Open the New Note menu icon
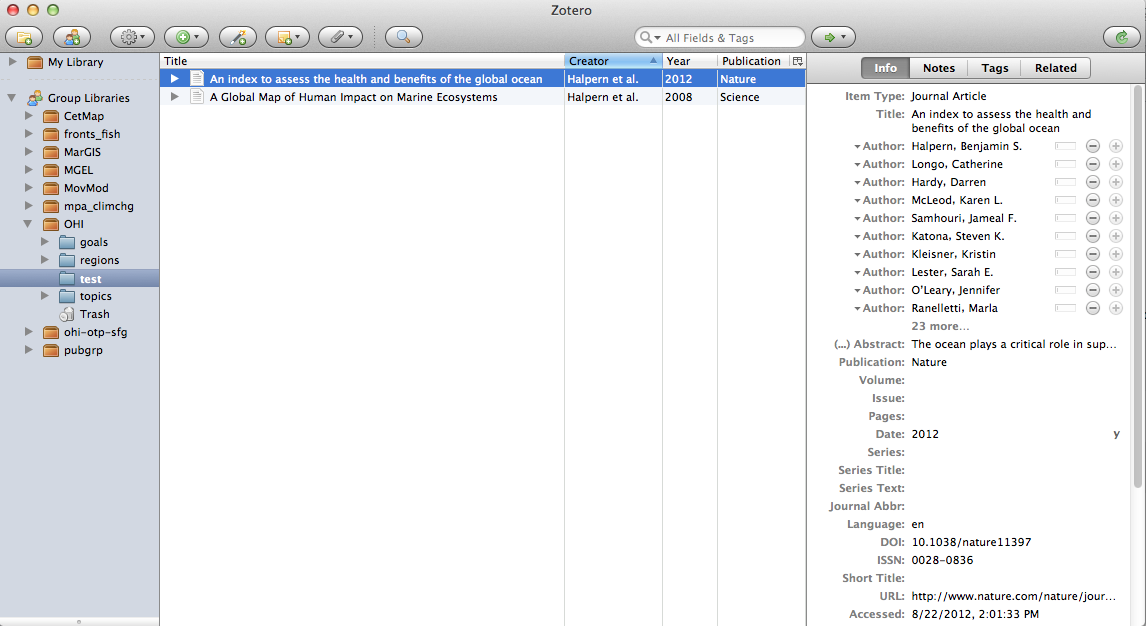 (287, 37)
